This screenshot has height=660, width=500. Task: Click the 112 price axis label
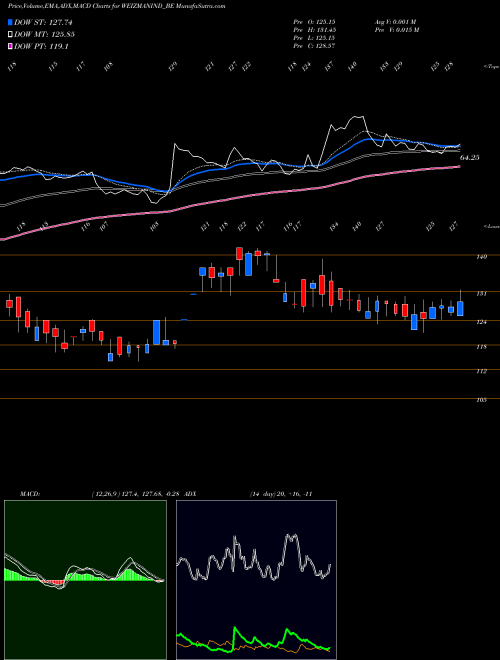coord(482,371)
